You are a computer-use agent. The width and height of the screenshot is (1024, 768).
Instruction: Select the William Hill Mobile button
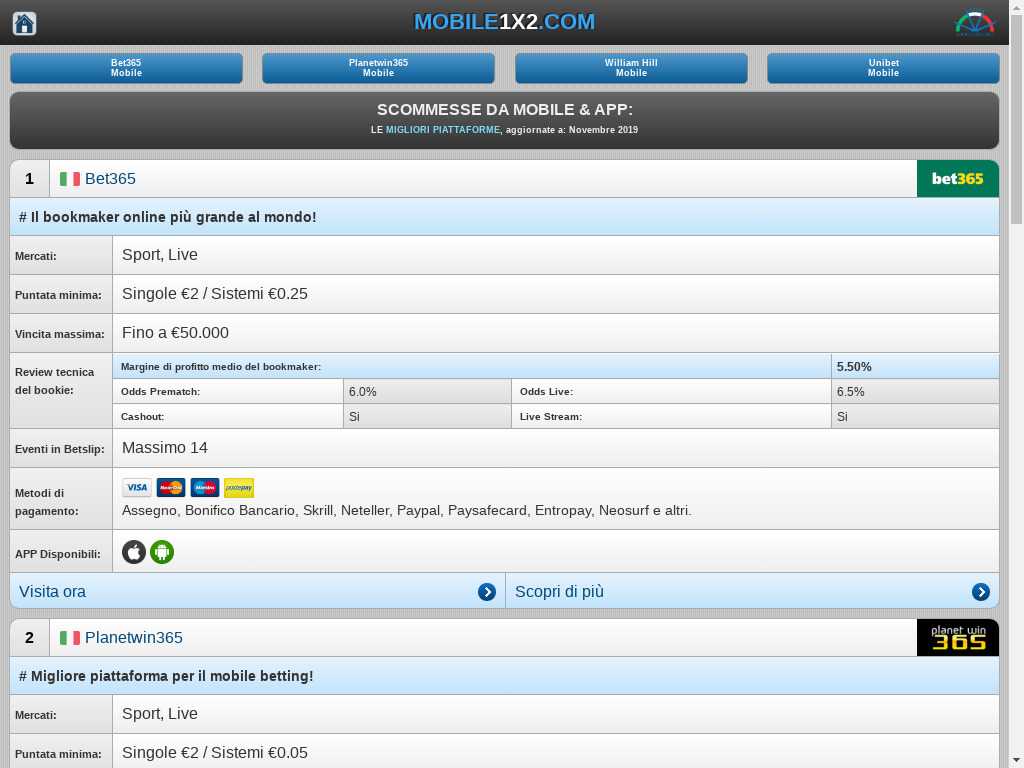point(631,68)
